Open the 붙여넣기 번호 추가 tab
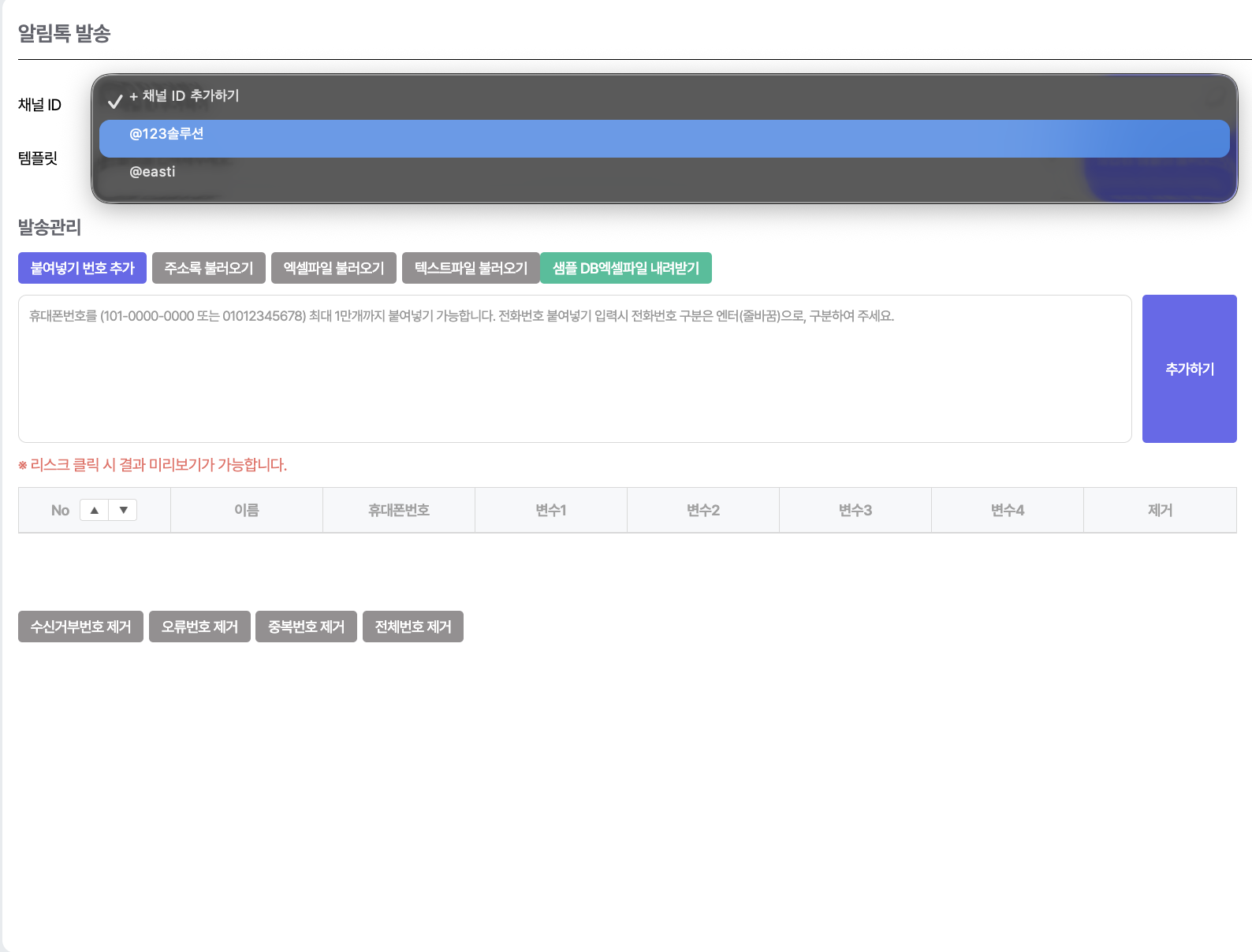Image resolution: width=1252 pixels, height=952 pixels. tap(82, 268)
